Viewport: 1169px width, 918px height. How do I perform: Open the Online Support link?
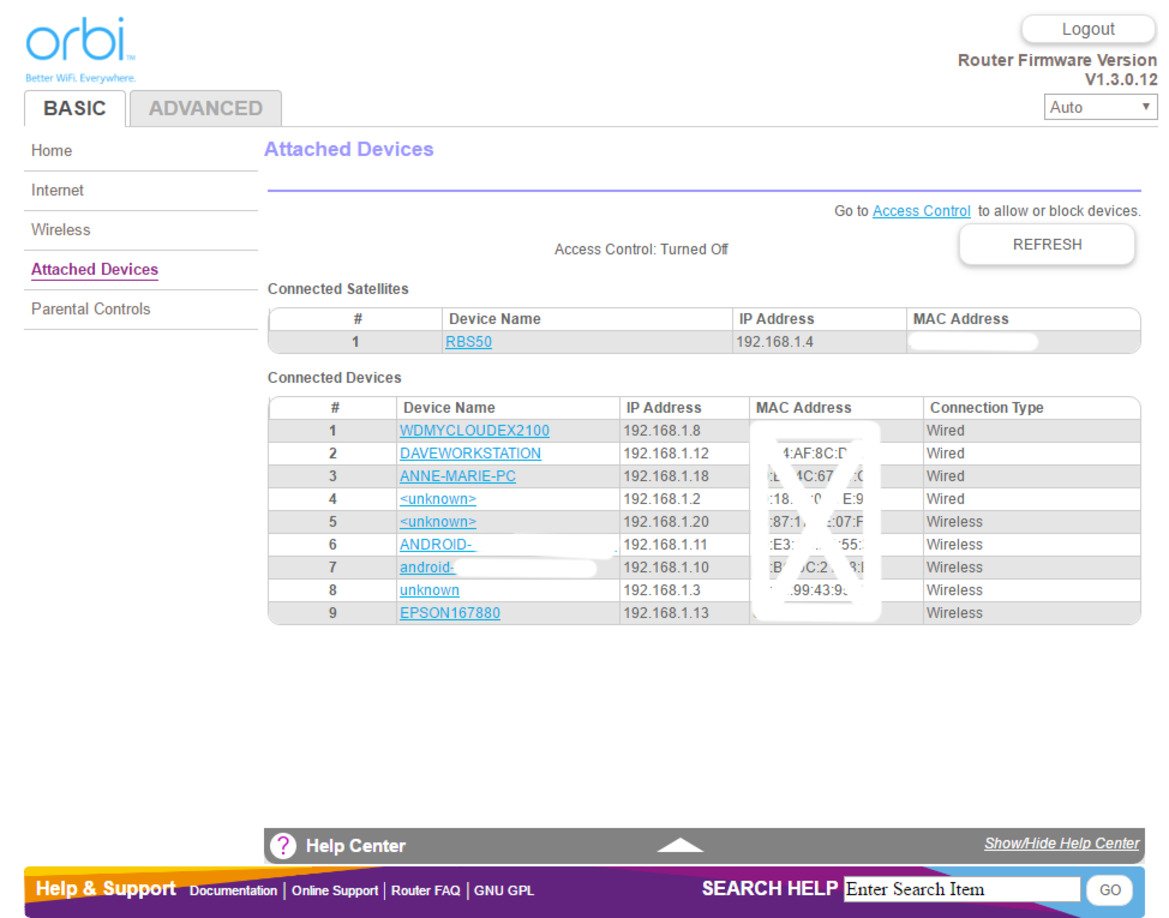tap(335, 890)
